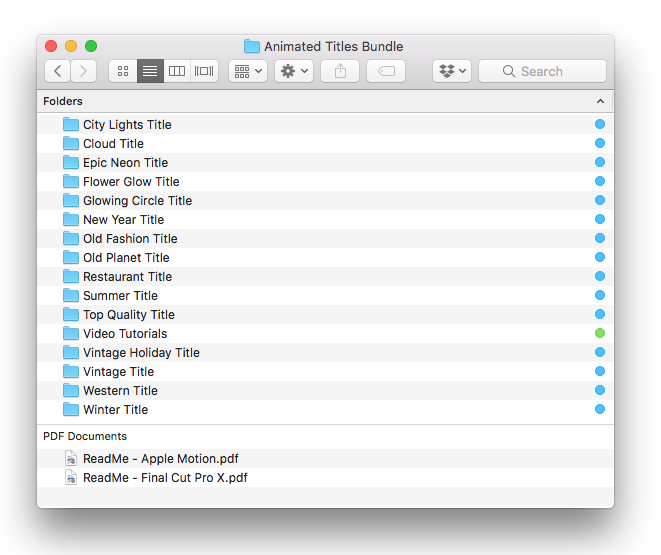Click the Glowing Circle Title name

137,201
